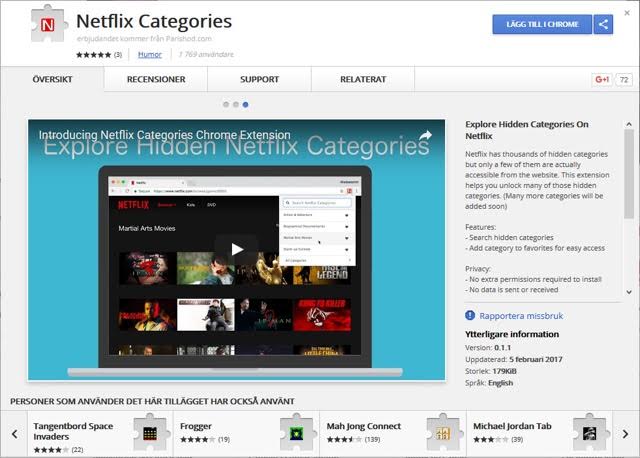Open the Michael Jordan Tab extension icon
The height and width of the screenshot is (458, 640).
click(589, 433)
